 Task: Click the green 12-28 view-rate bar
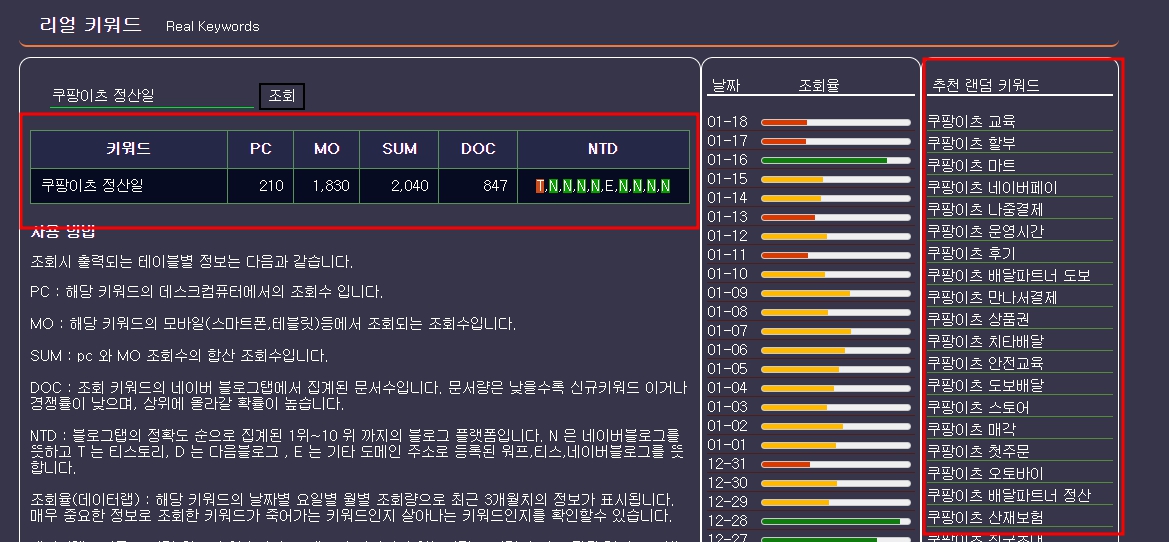pos(836,521)
